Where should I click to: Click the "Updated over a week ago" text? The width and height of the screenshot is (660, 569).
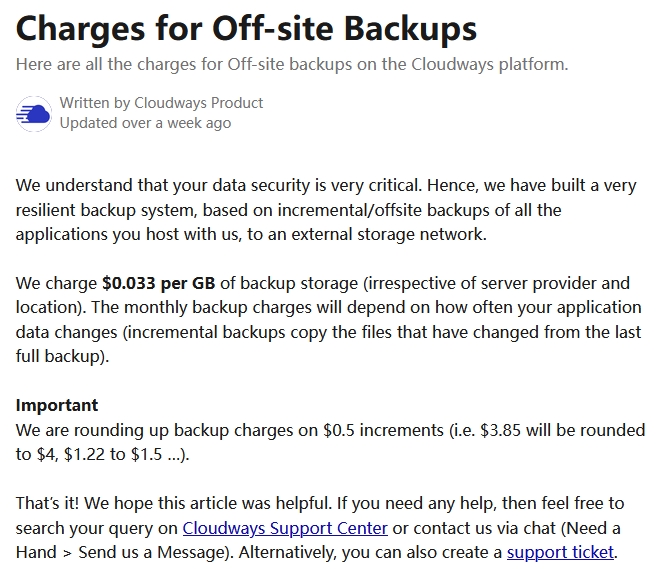[145, 123]
